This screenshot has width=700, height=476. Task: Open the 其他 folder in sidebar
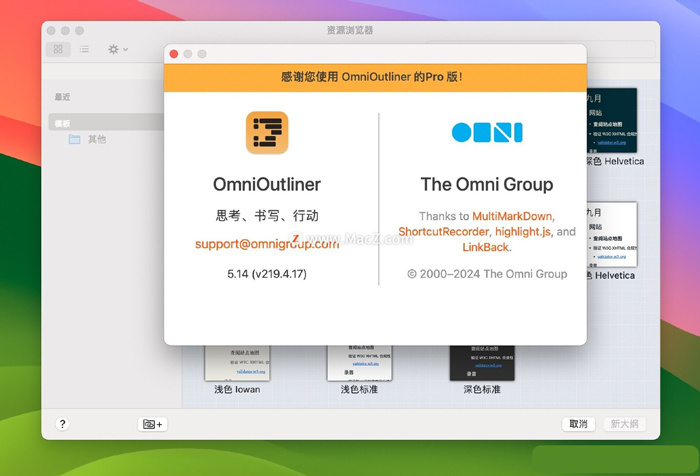point(97,139)
